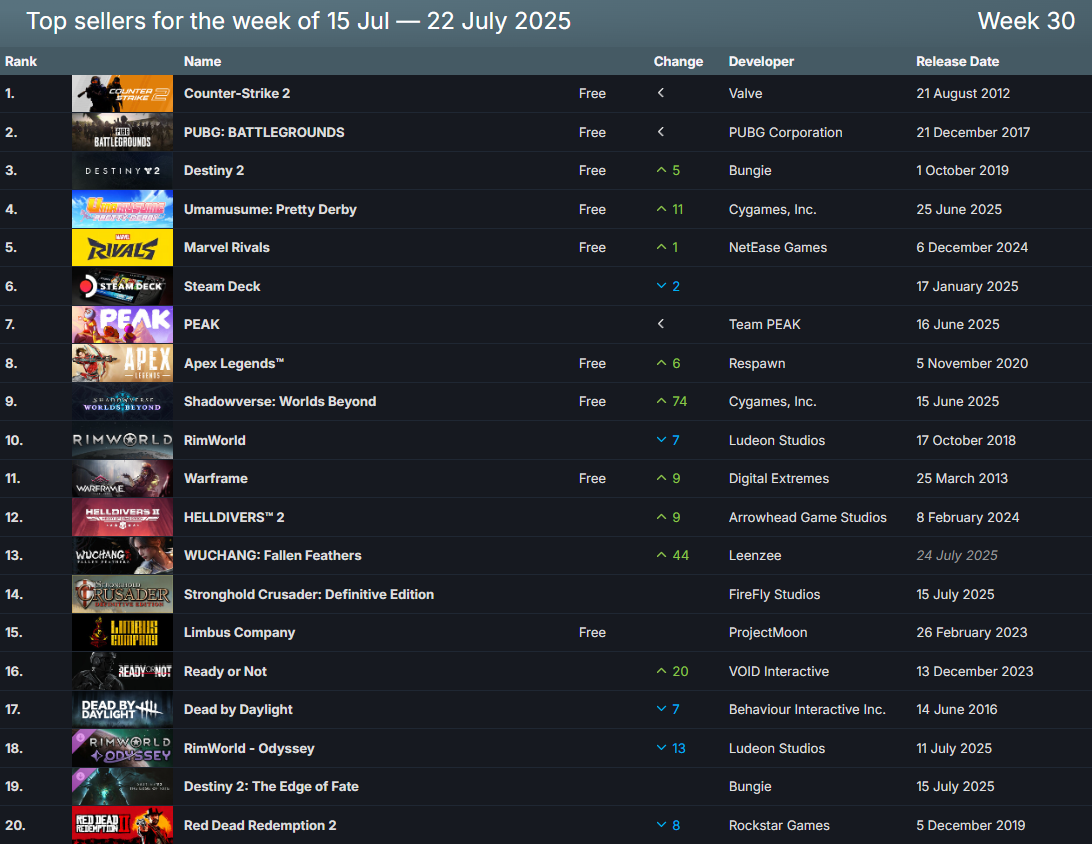Click the Counter-Strike 2 game thumbnail
1092x844 pixels.
pos(122,93)
